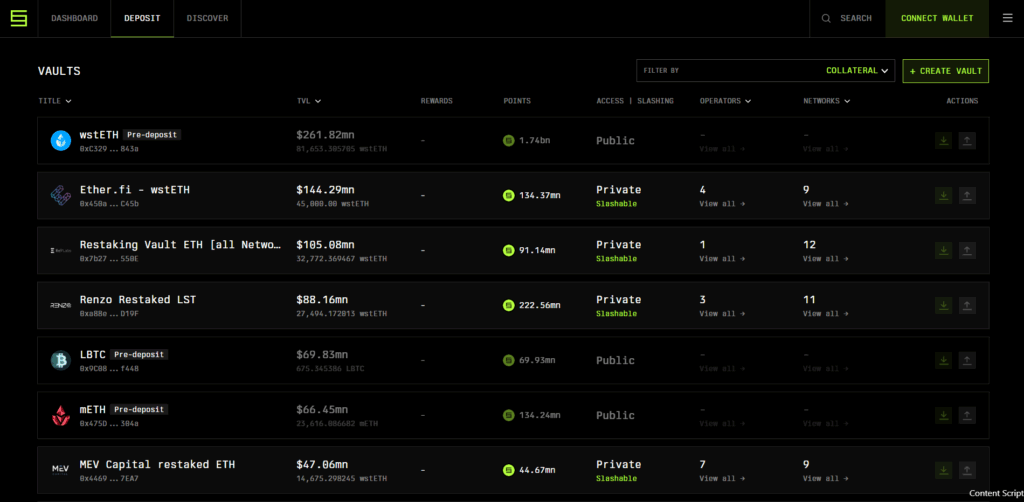This screenshot has height=502, width=1024.
Task: Click withdraw icon in Ether.fi row
Action: coord(967,195)
